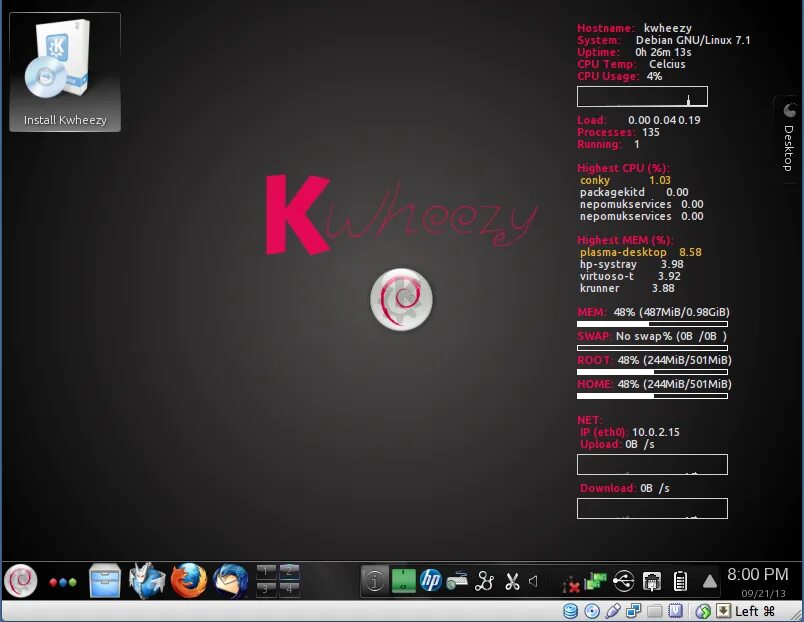This screenshot has width=804, height=622.
Task: Click the MEM usage bar
Action: point(652,324)
